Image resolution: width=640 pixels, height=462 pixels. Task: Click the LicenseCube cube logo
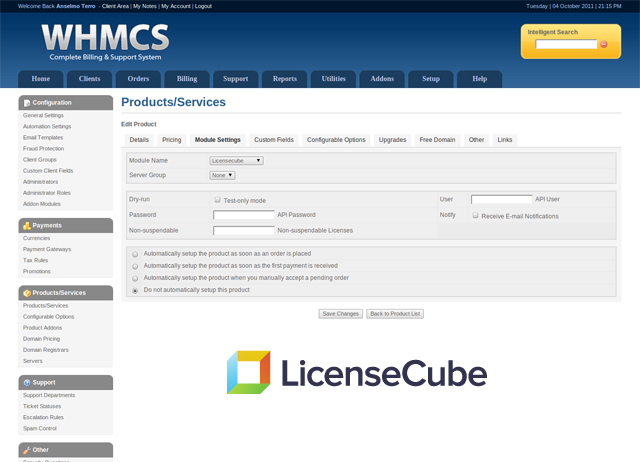pos(249,372)
